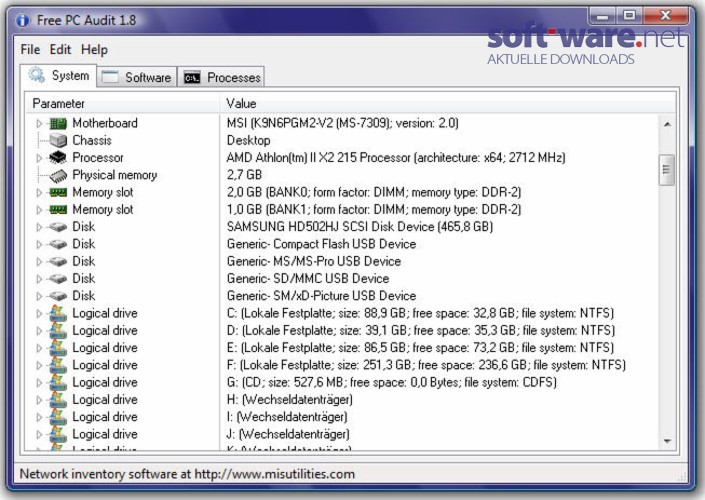Viewport: 705px width, 500px height.
Task: Click the Value column header
Action: click(448, 103)
